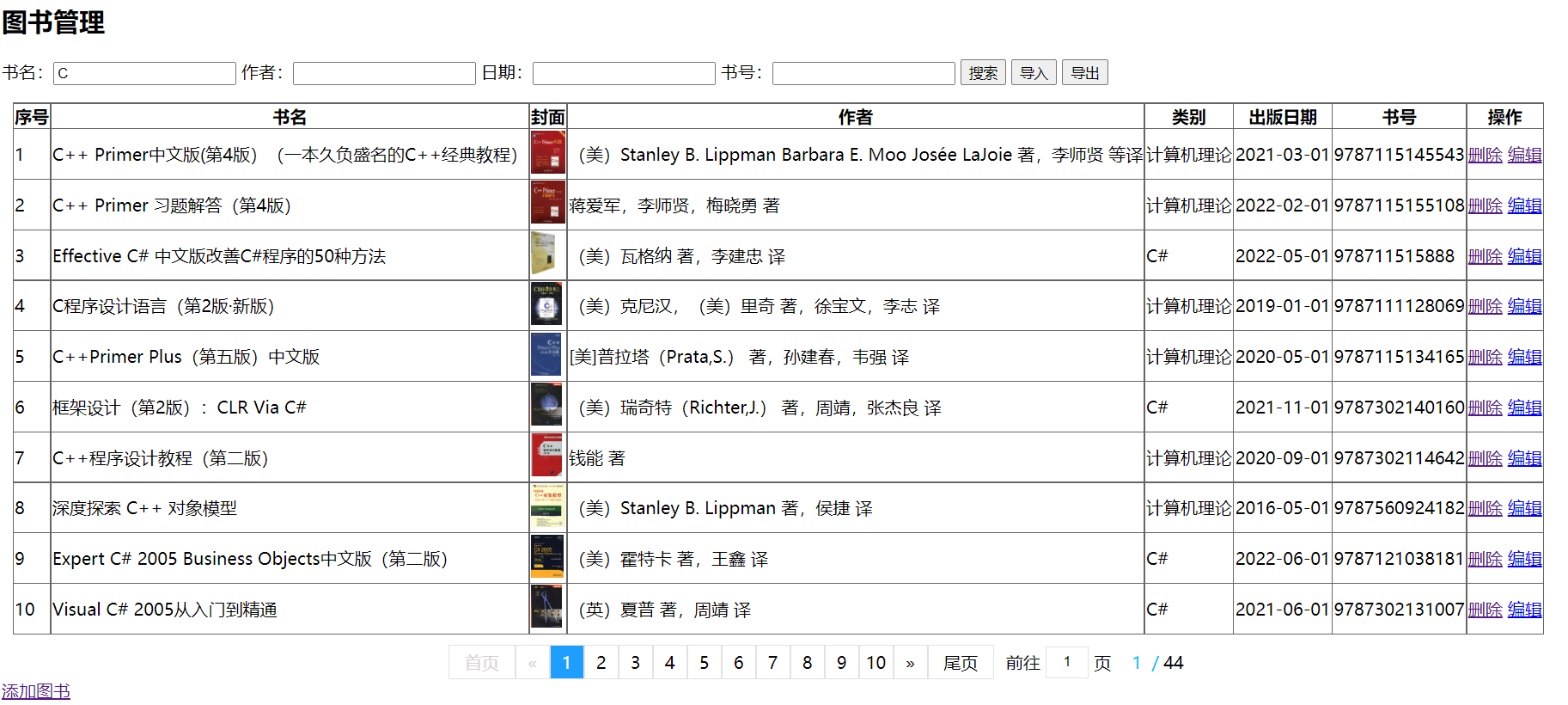Image resolution: width=1568 pixels, height=705 pixels.
Task: Open cover thumbnail of CLR Via C#
Action: [x=546, y=406]
